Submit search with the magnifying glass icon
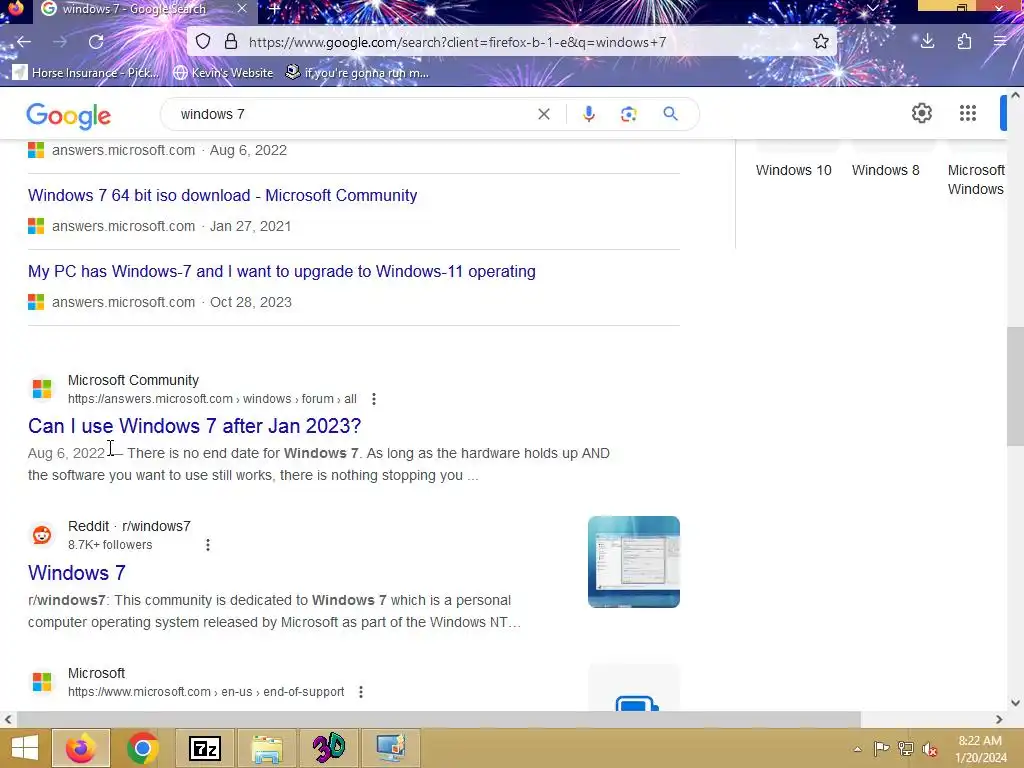 tap(670, 114)
